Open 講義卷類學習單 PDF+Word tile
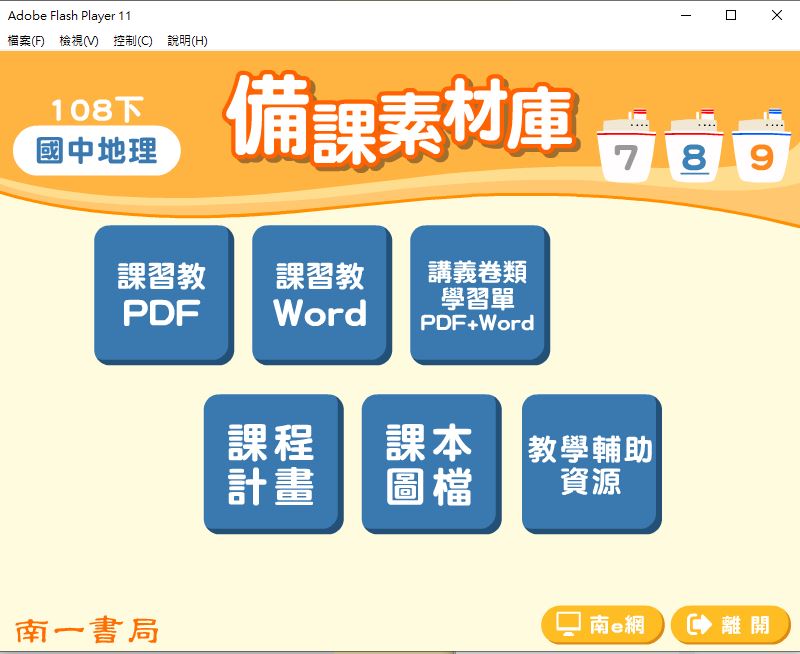The height and width of the screenshot is (654, 800). [478, 294]
